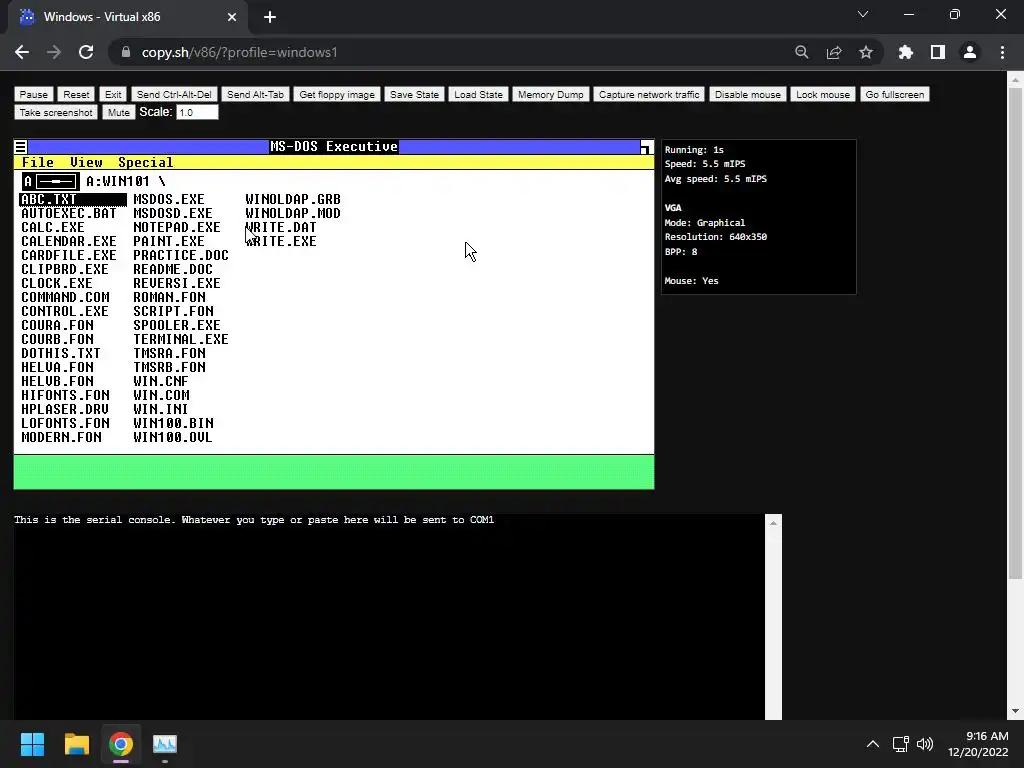The width and height of the screenshot is (1024, 768).
Task: Open the volume tray icon
Action: point(925,744)
